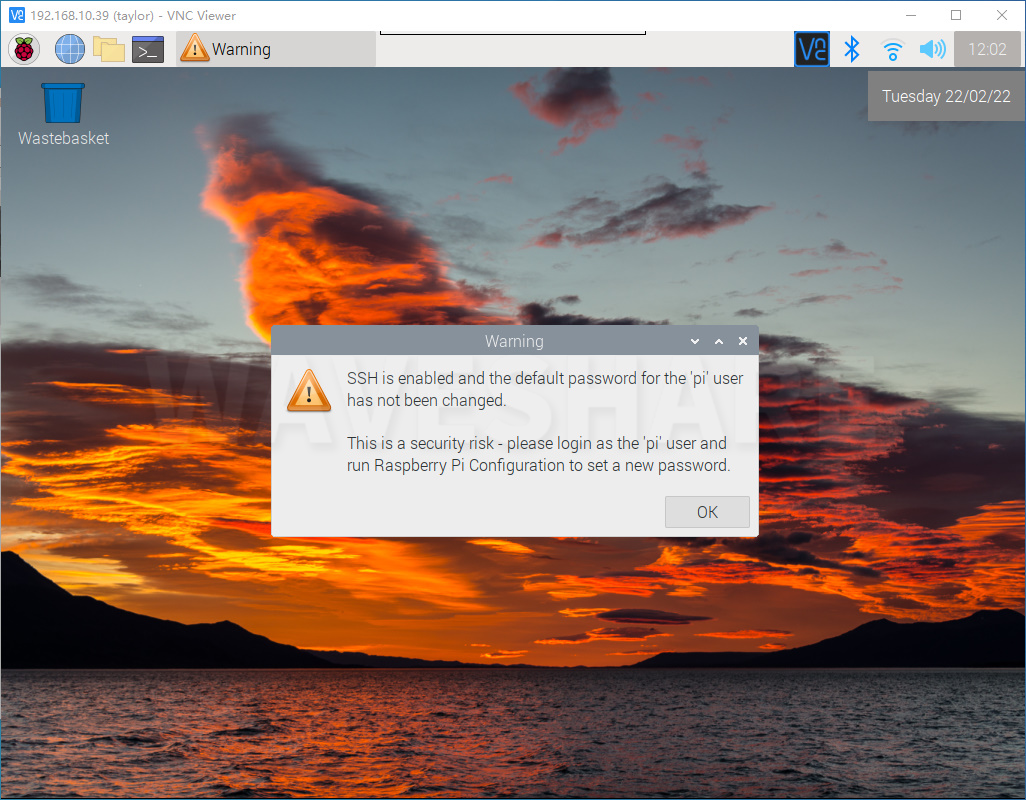
Task: Click the VNC Server tray icon
Action: click(x=811, y=49)
